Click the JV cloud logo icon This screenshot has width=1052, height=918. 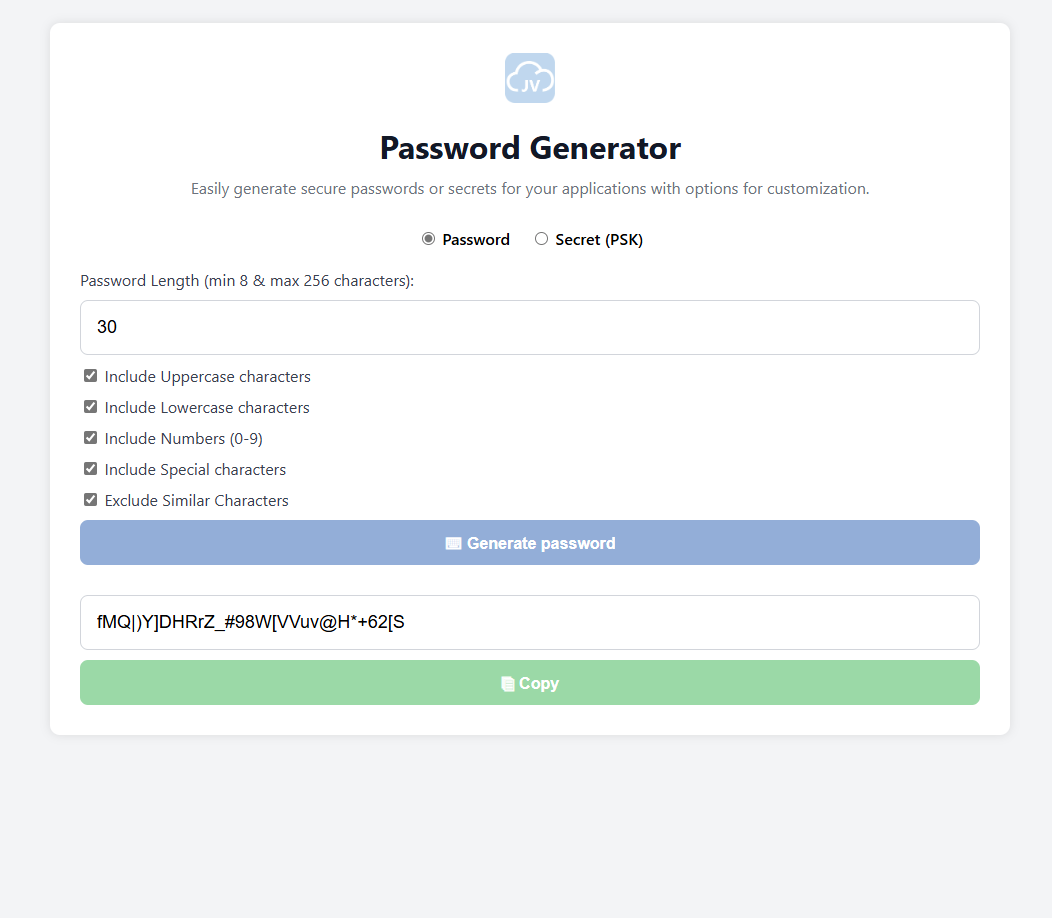click(529, 78)
